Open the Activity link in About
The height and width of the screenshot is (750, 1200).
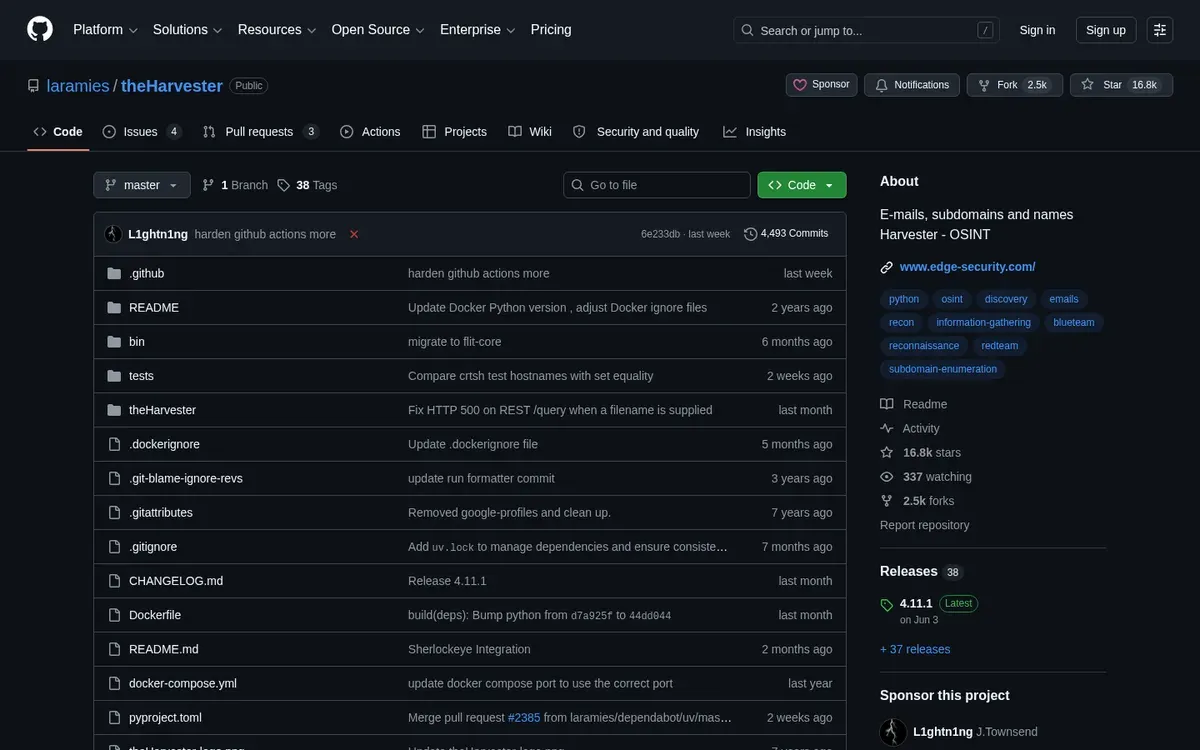[910, 428]
